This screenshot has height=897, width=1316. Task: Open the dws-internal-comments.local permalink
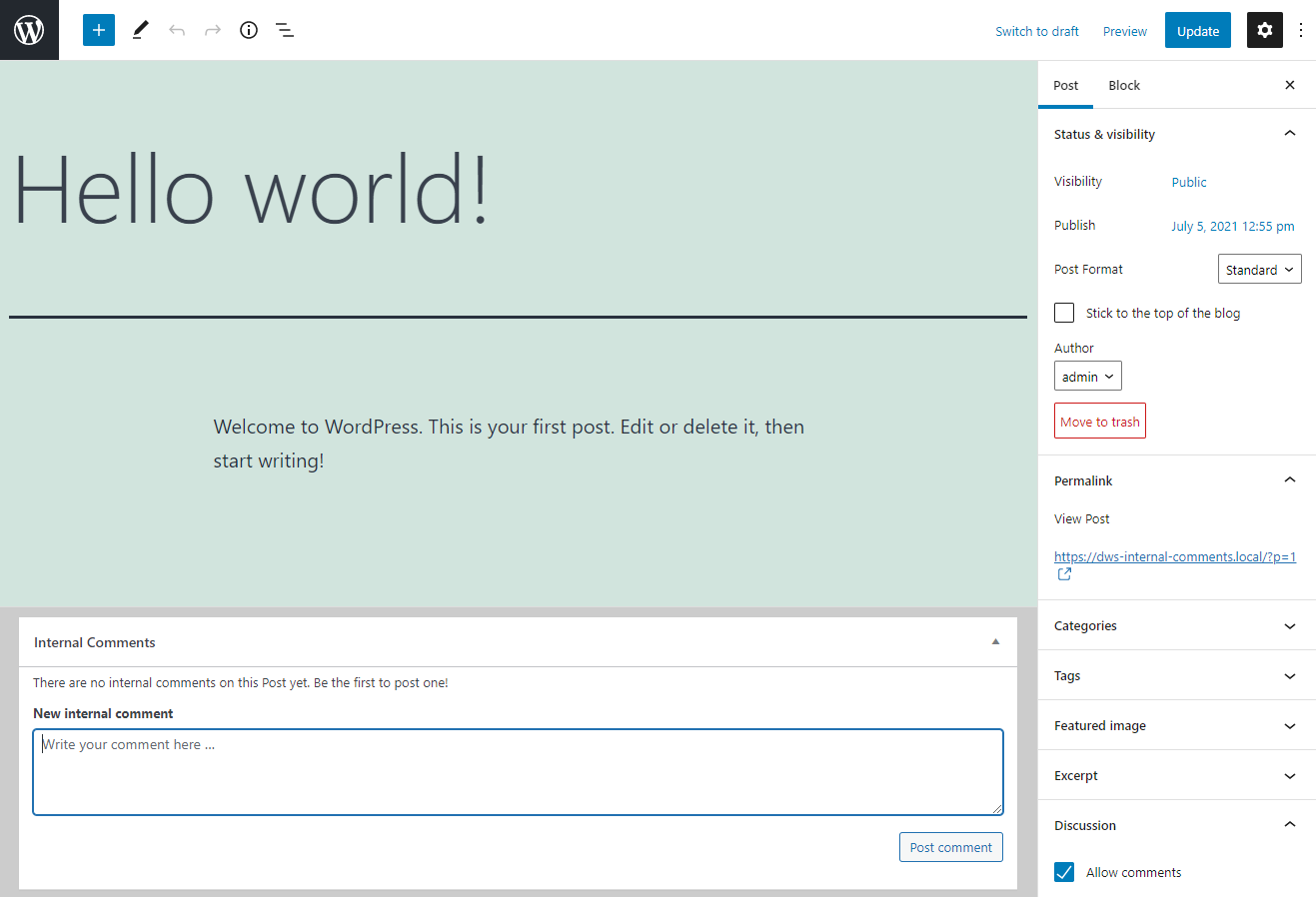[x=1175, y=556]
